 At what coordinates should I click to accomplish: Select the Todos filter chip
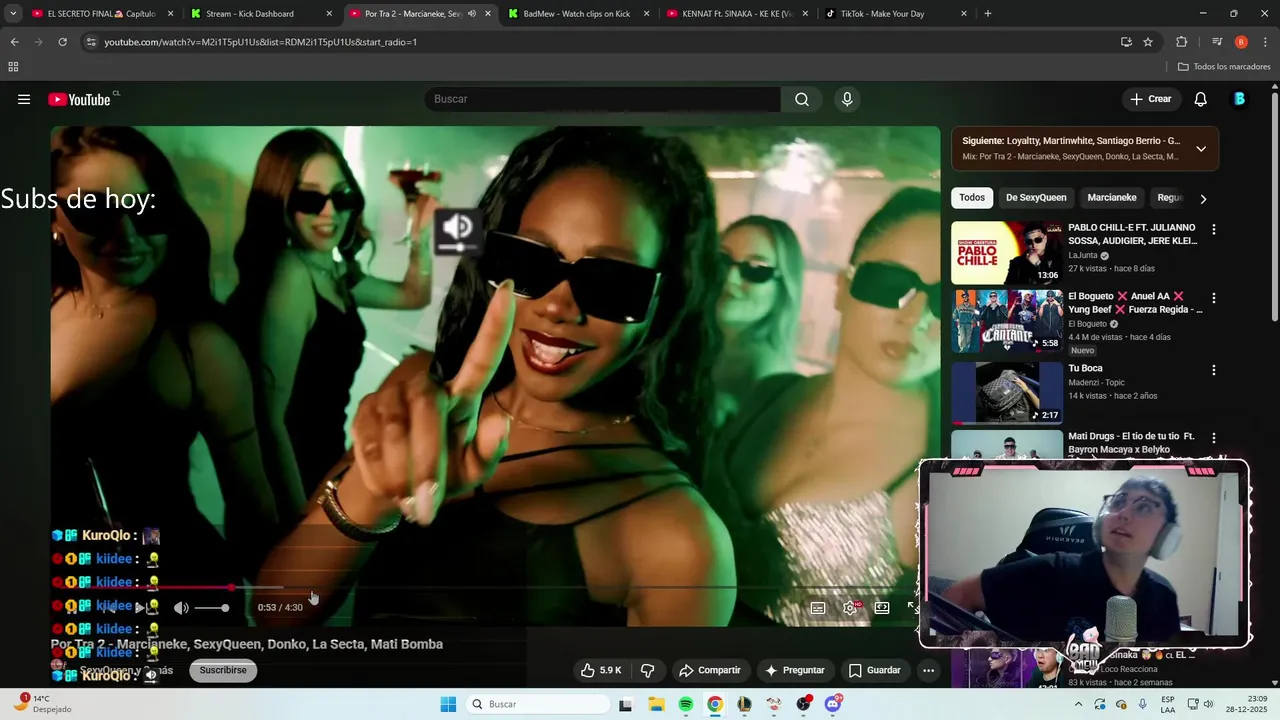point(972,198)
